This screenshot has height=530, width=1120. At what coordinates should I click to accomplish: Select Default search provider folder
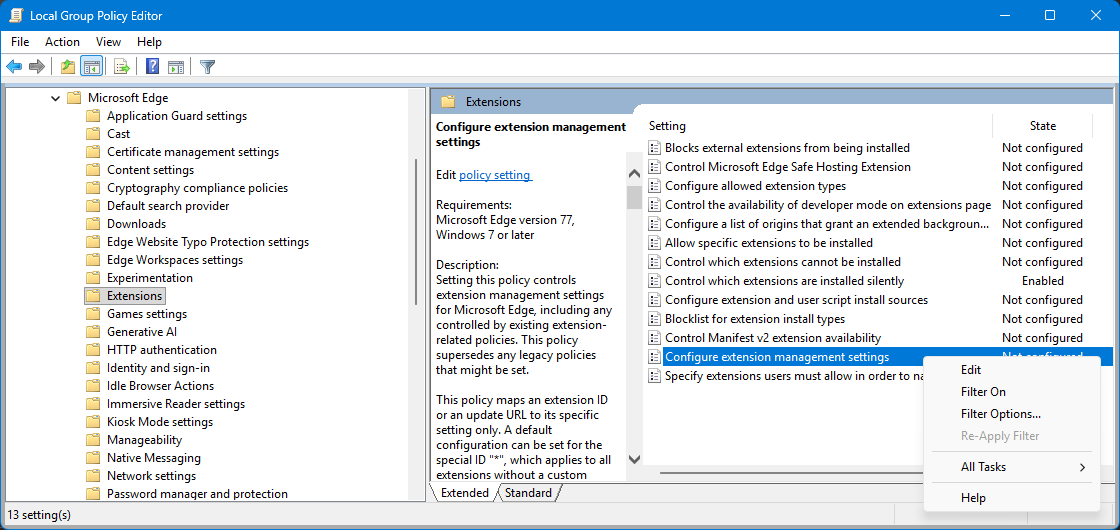point(168,206)
